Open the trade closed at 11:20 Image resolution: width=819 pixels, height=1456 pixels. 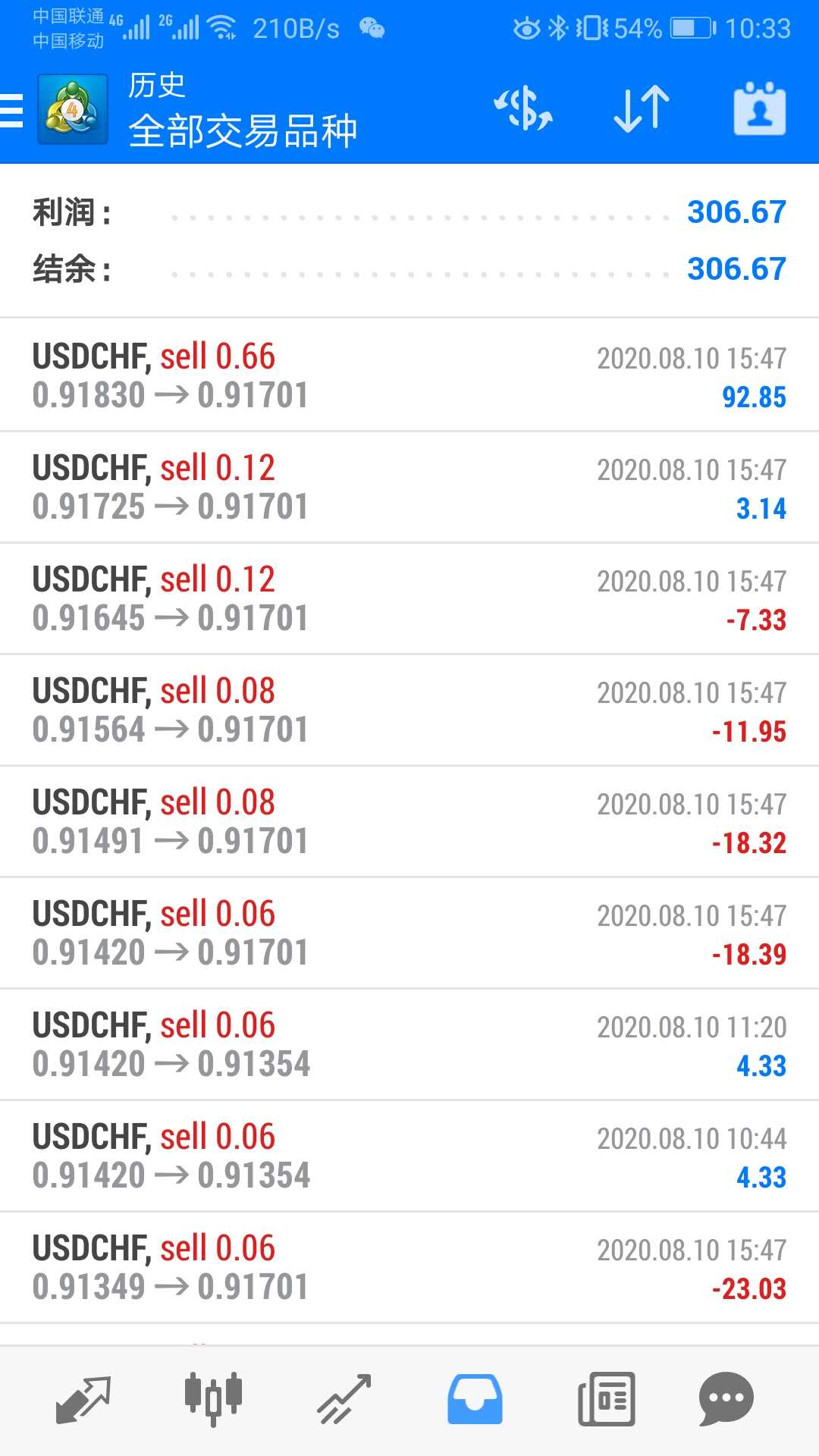coord(409,1044)
